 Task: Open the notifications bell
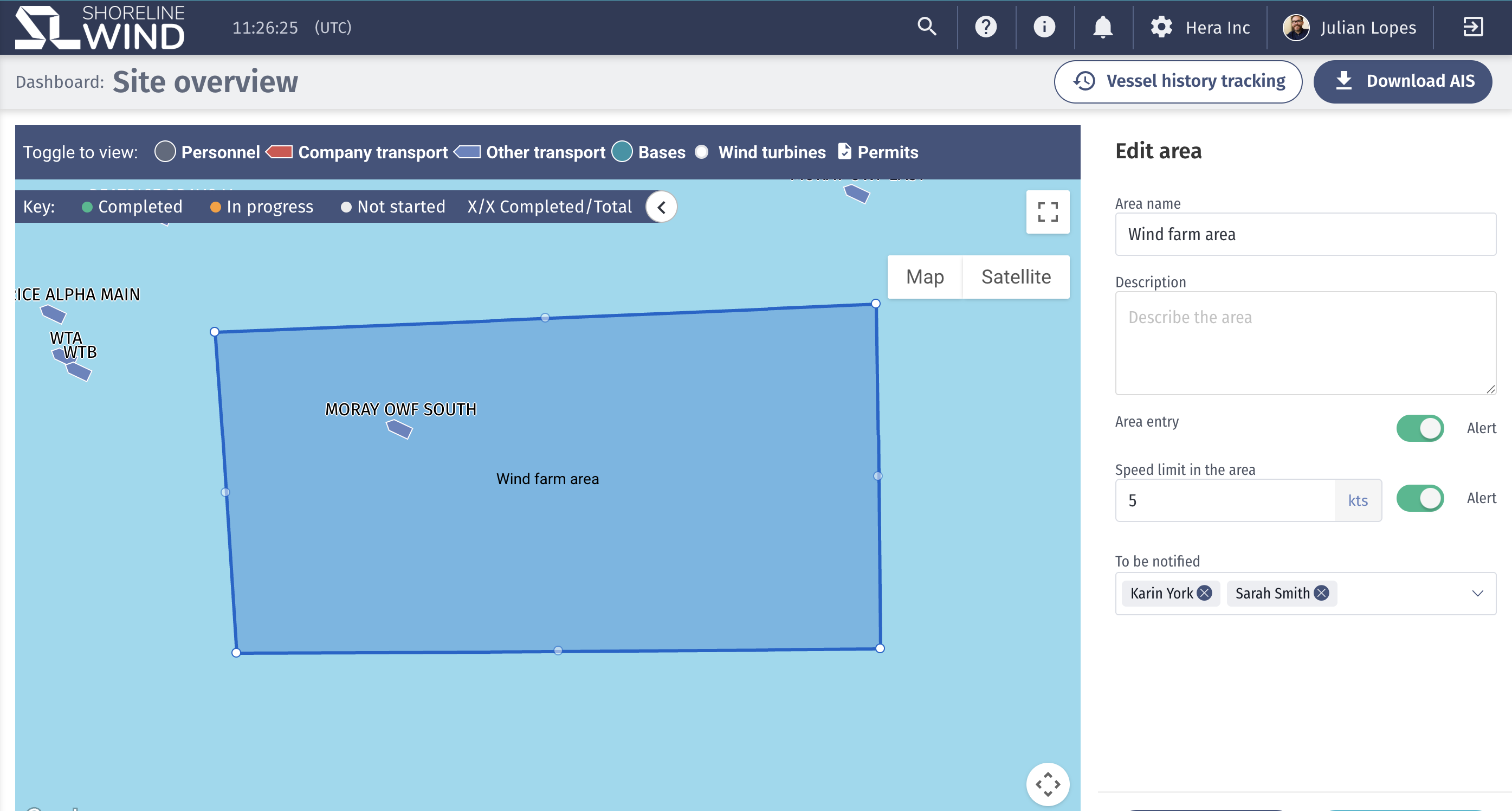click(1102, 27)
